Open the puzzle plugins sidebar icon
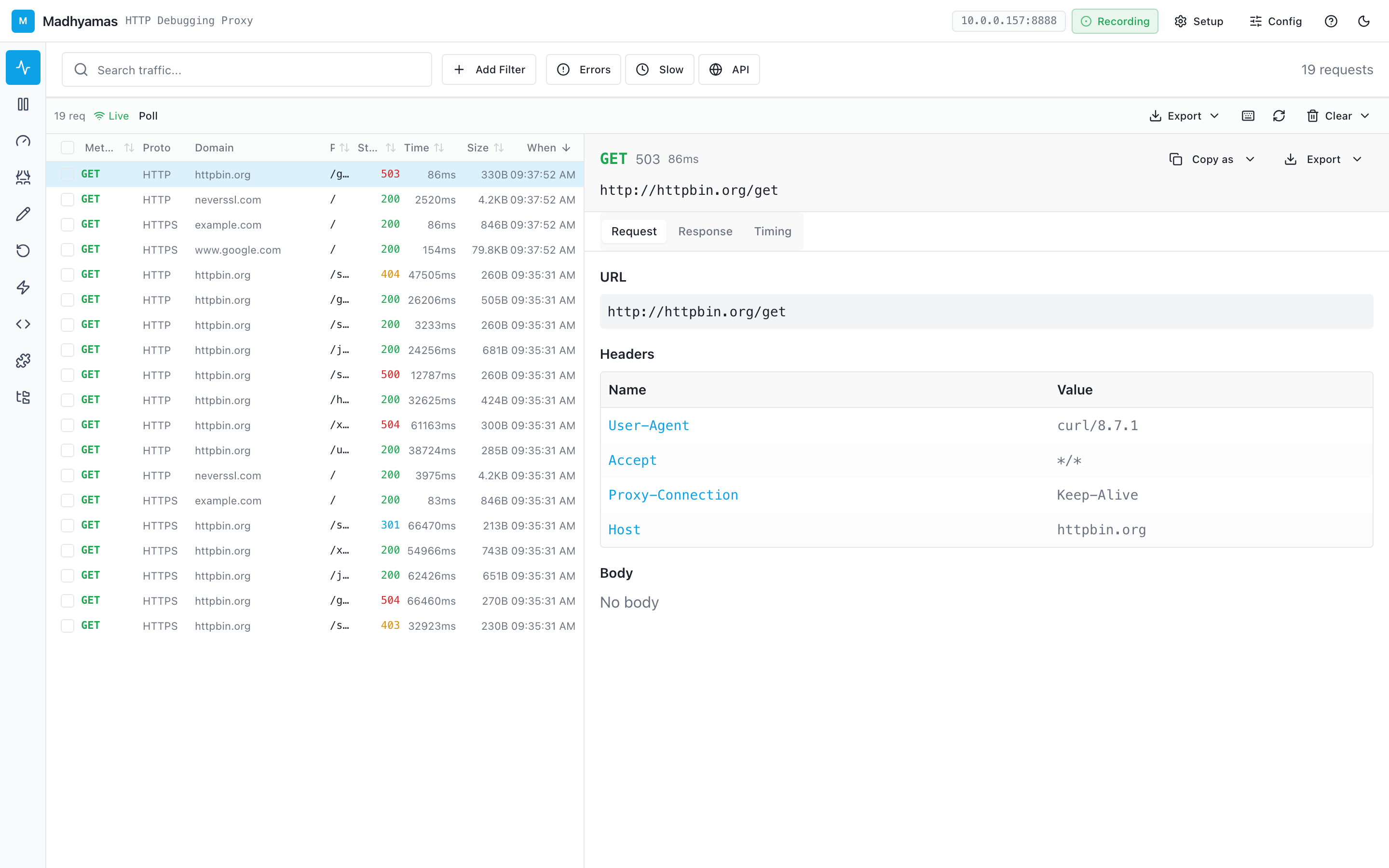Screen dimensions: 1389x868 coord(23,361)
